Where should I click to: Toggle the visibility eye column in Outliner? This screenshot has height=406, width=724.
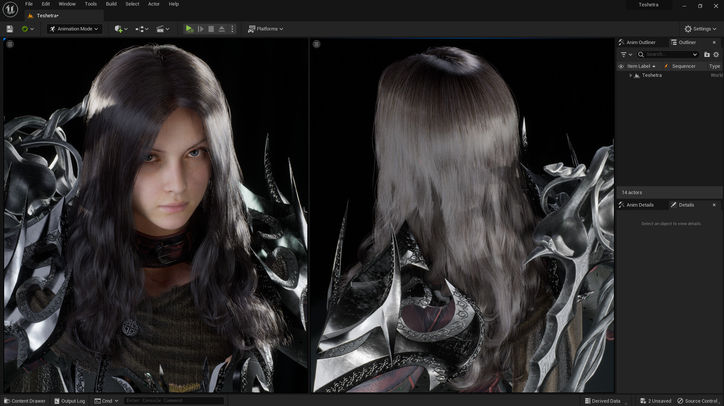[x=621, y=66]
